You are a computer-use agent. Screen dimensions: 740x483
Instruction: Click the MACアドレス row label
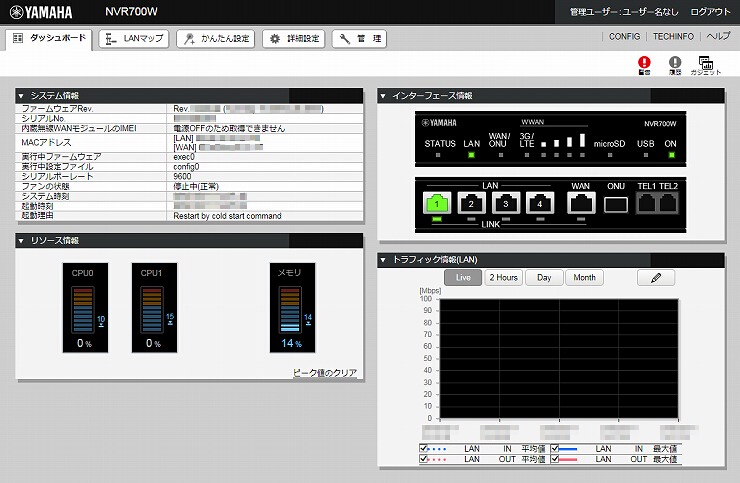46,143
